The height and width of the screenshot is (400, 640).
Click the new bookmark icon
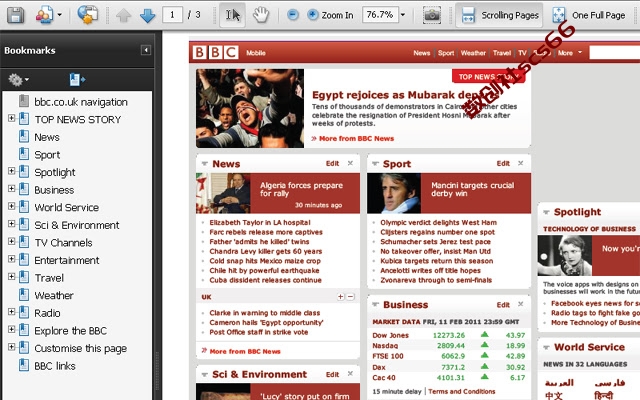[x=77, y=80]
